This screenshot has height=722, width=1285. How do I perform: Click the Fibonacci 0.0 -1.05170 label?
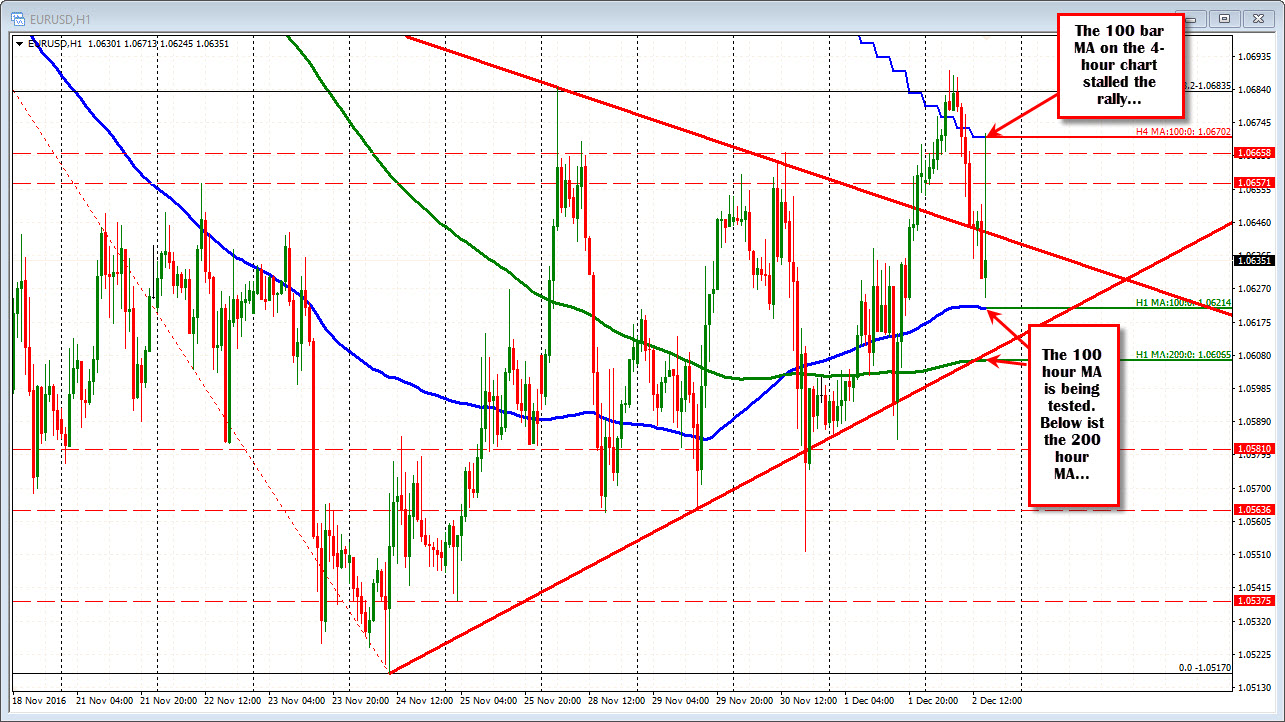[1205, 667]
